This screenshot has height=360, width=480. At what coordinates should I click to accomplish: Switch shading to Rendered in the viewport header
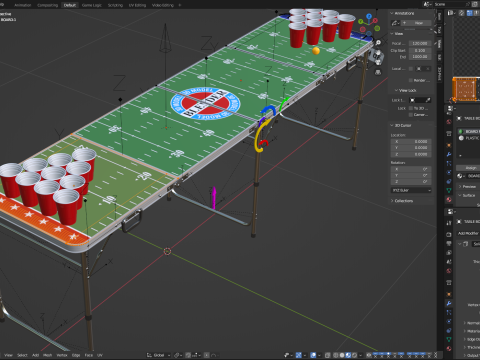[354, 355]
